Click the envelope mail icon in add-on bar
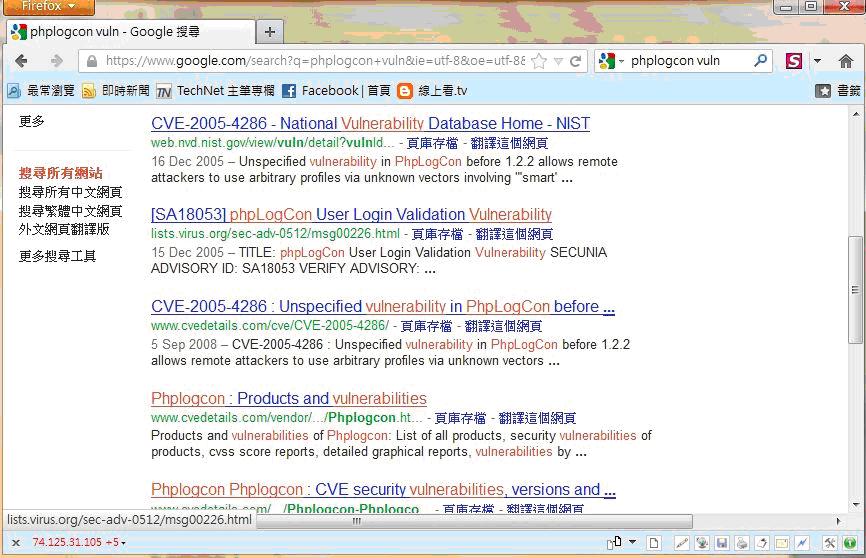 (x=782, y=543)
